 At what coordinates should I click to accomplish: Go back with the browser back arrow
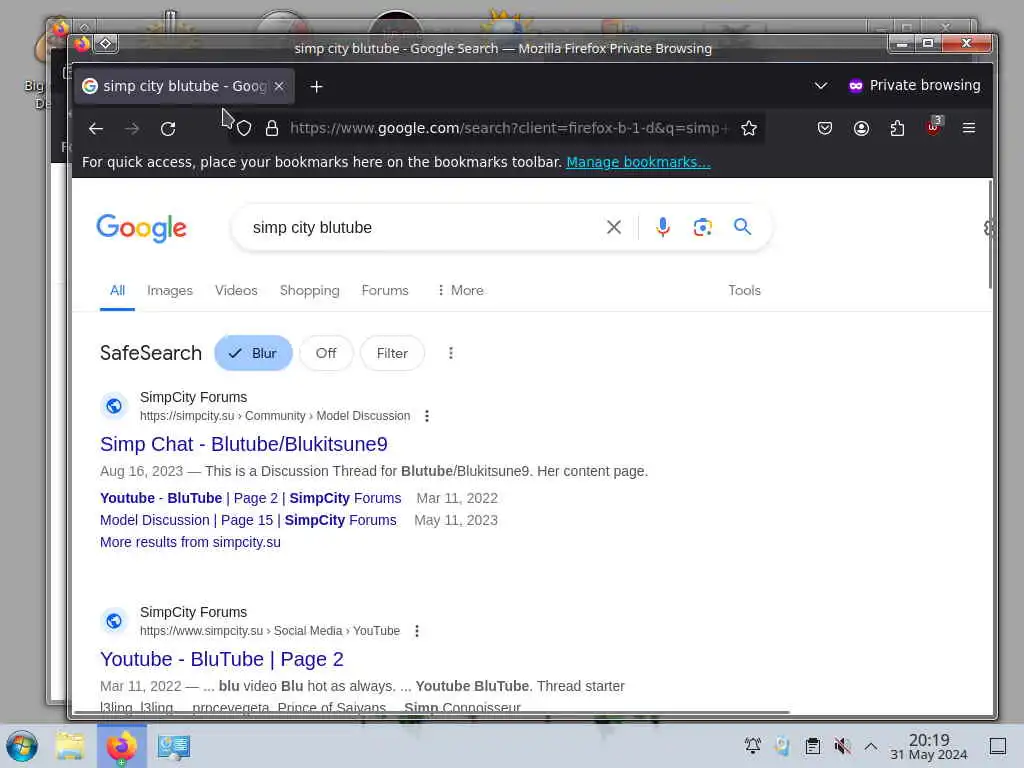click(96, 129)
